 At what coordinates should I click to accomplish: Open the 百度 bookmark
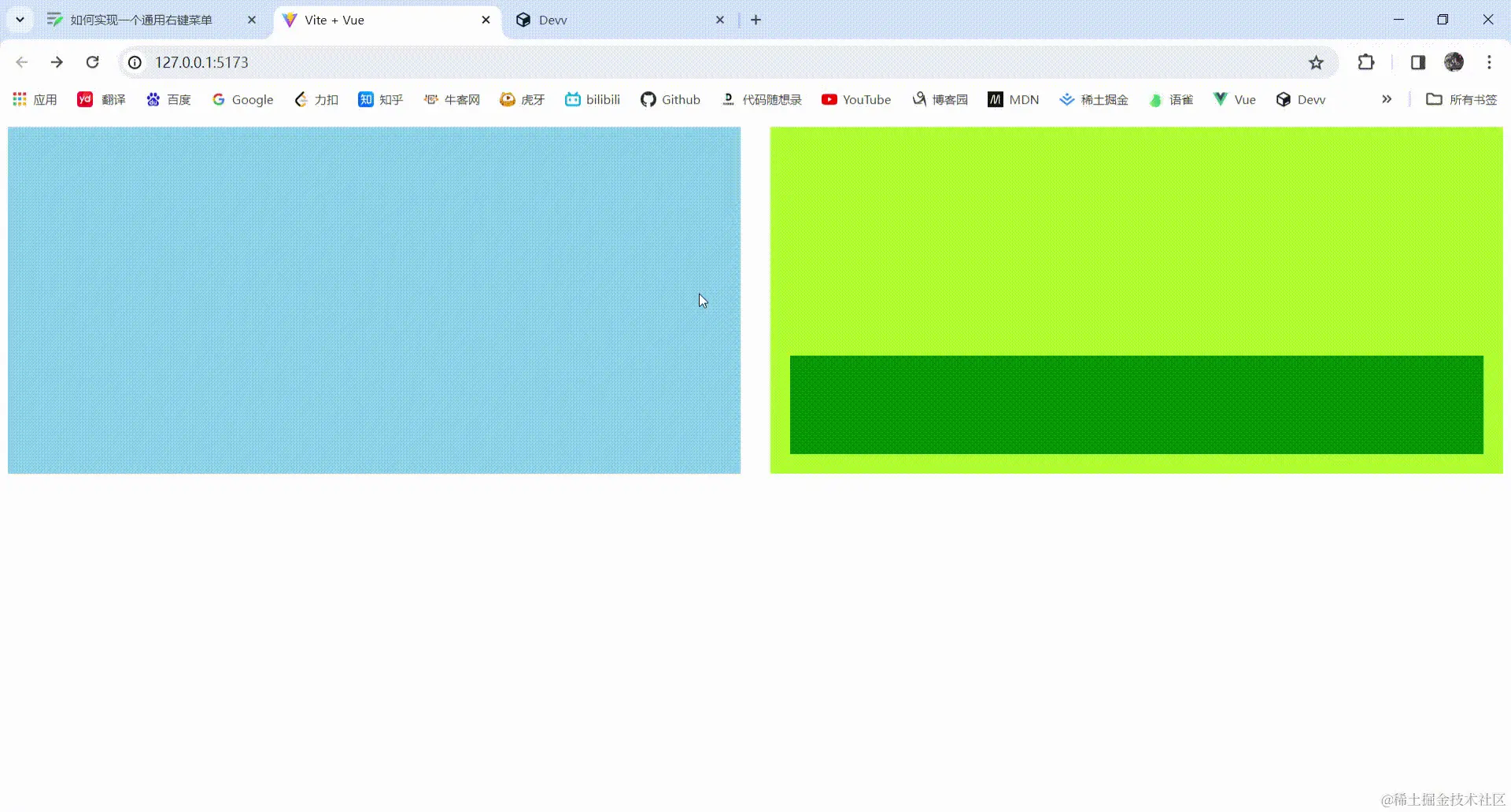pyautogui.click(x=168, y=100)
